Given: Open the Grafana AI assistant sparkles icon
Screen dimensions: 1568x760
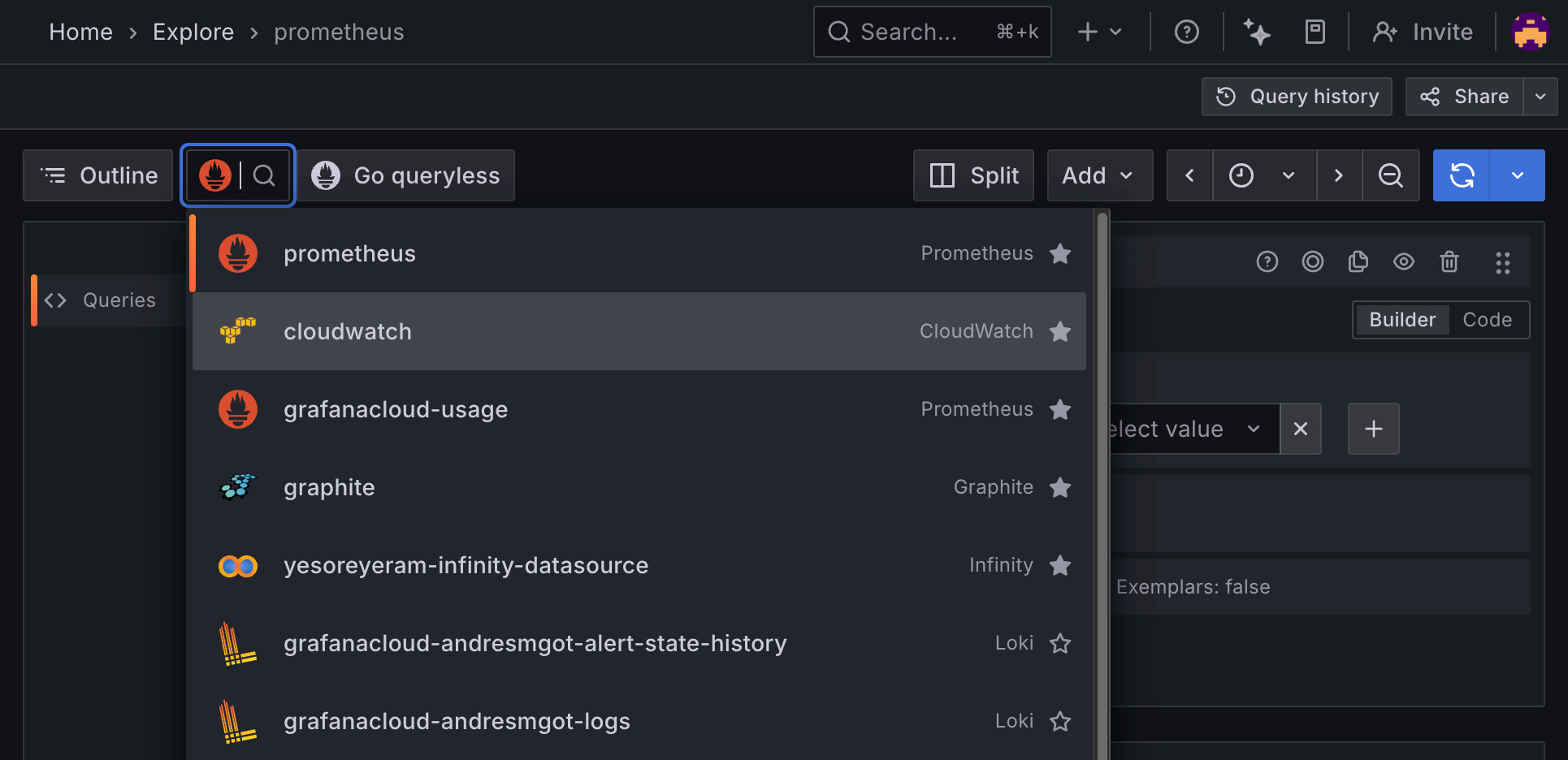Looking at the screenshot, I should (1256, 32).
